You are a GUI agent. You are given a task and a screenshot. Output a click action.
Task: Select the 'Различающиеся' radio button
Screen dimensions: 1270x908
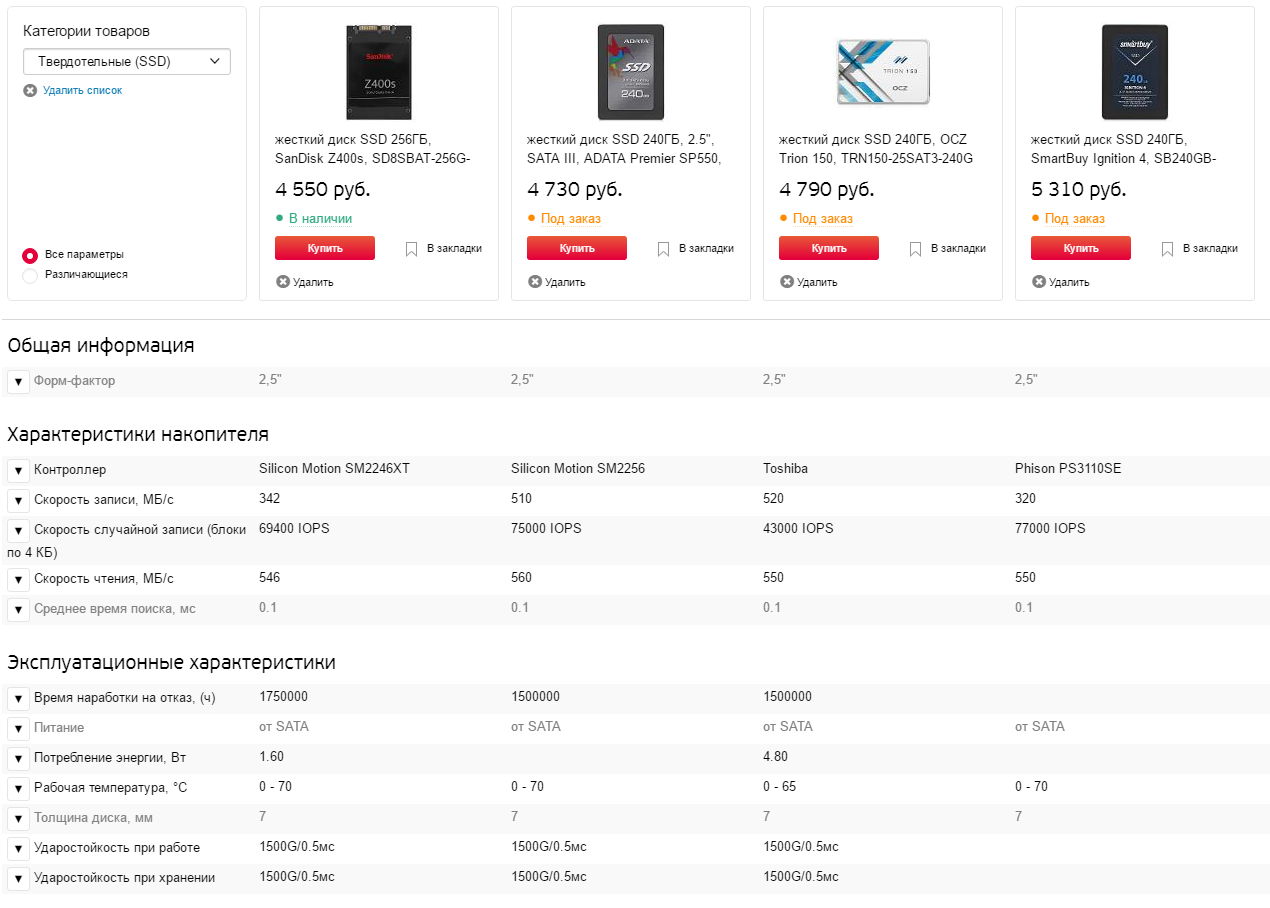coord(30,275)
